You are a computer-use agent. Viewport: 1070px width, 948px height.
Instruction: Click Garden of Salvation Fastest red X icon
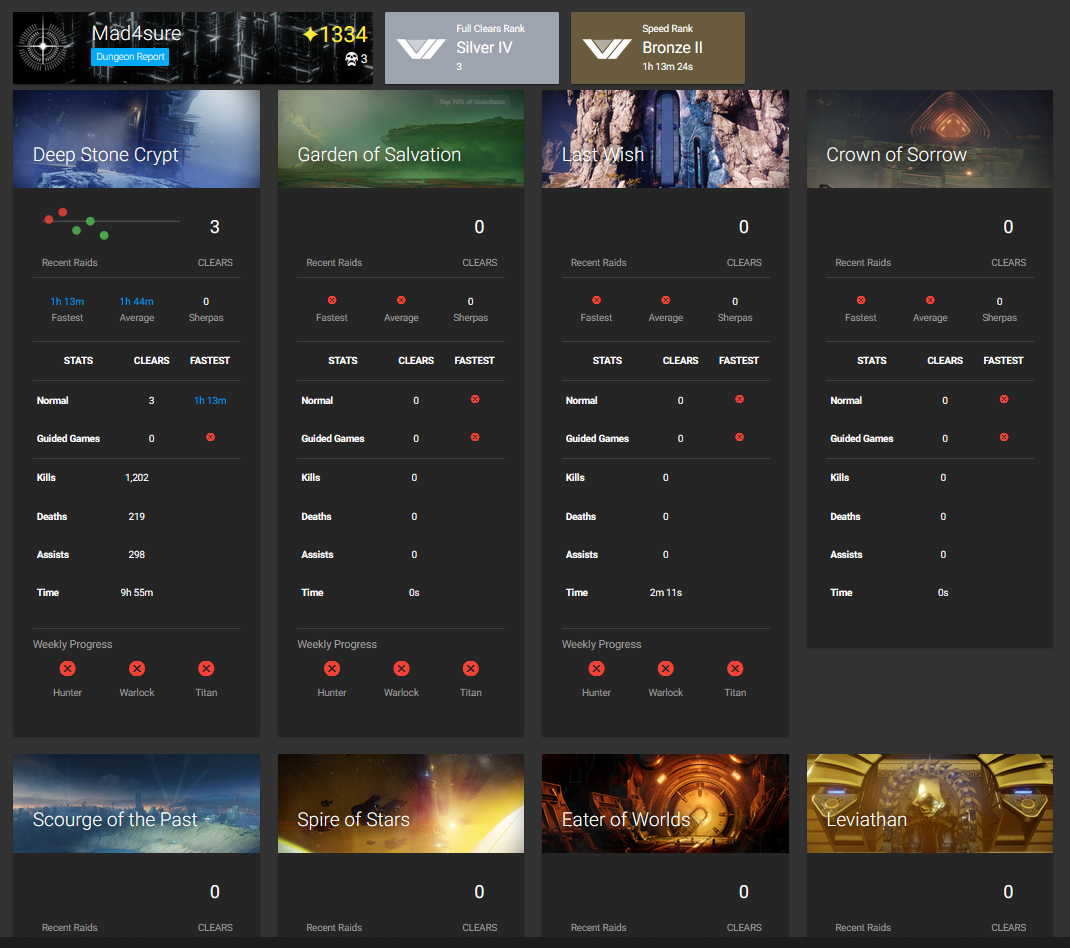coord(332,300)
